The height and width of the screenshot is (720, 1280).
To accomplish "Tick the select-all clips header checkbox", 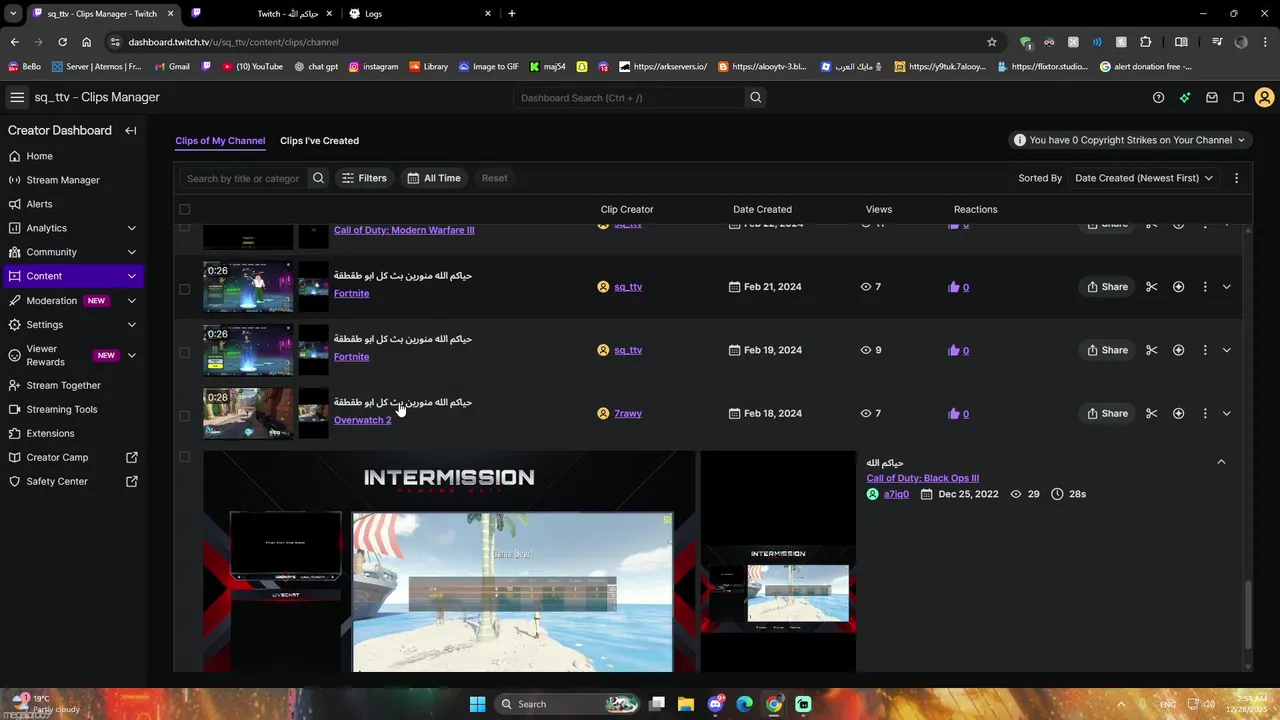I will [x=184, y=209].
